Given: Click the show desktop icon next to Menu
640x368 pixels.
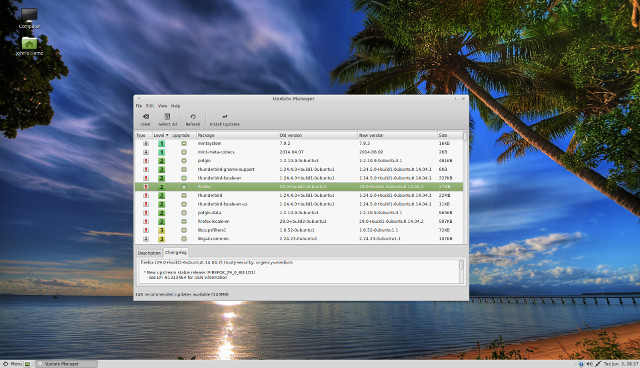Looking at the screenshot, I should coord(28,364).
